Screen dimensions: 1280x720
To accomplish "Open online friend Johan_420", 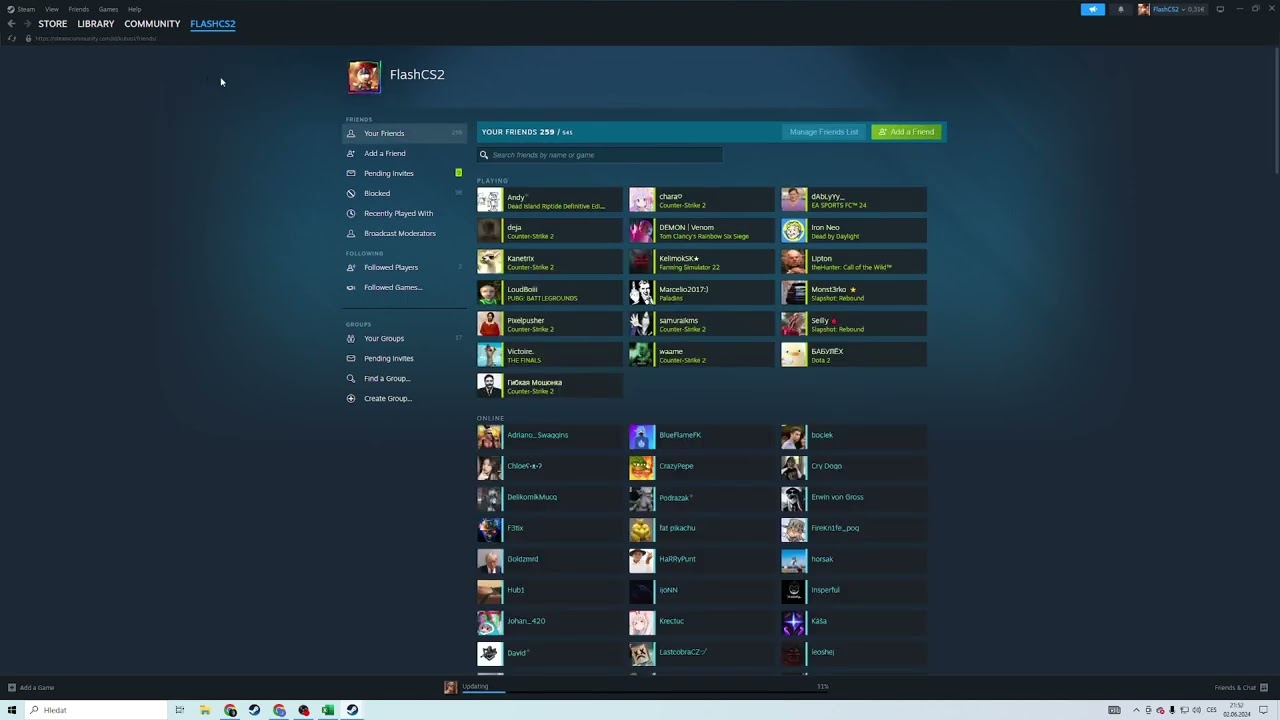I will tap(549, 622).
